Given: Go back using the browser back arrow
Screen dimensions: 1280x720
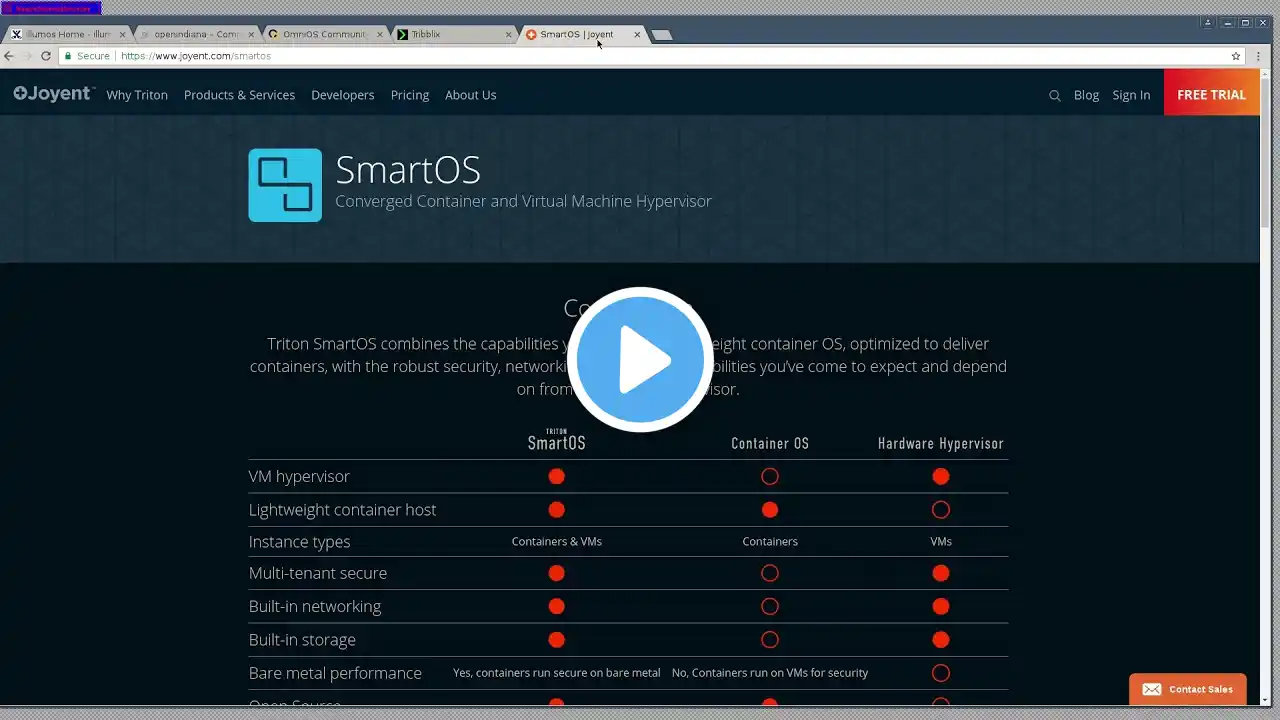Looking at the screenshot, I should pos(9,56).
